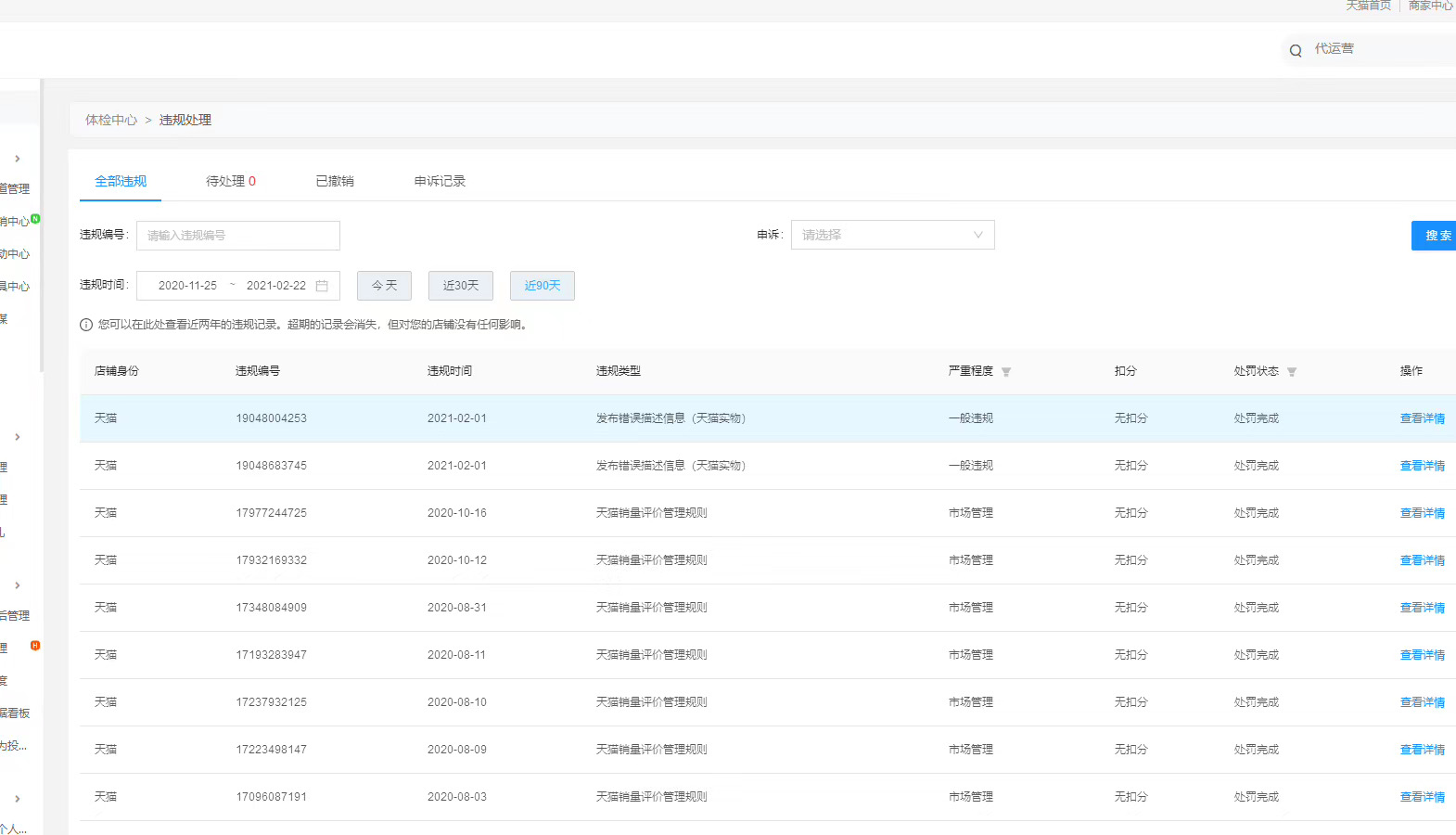Switch to the 全部违规 tab
The image size is (1456, 835).
[121, 181]
